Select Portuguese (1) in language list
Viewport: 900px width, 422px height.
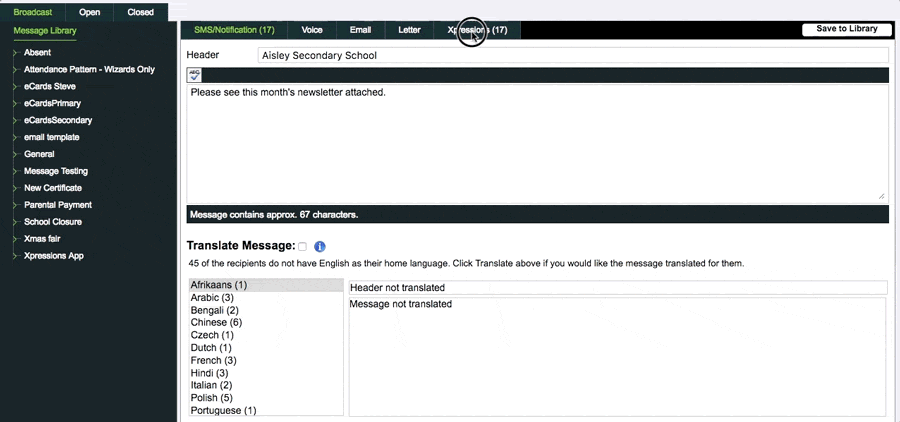click(x=266, y=411)
